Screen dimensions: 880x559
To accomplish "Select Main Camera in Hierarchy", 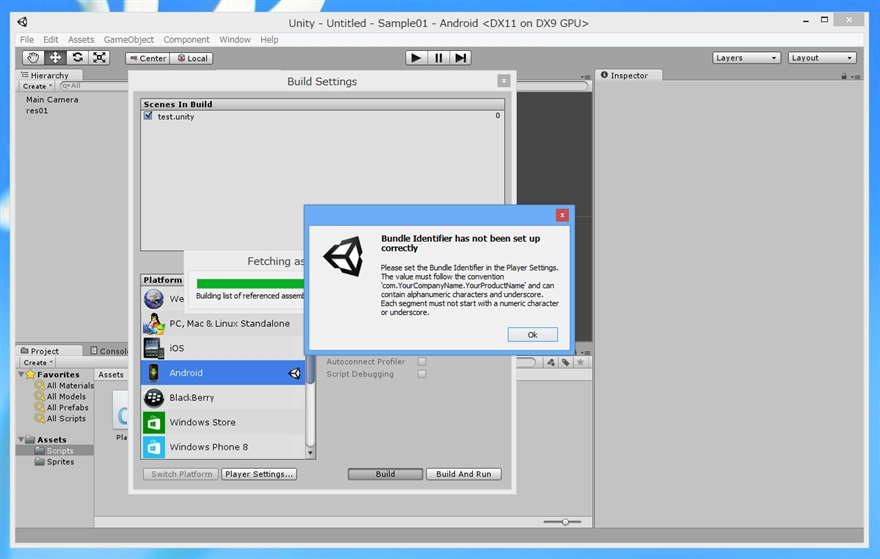I will tap(52, 99).
